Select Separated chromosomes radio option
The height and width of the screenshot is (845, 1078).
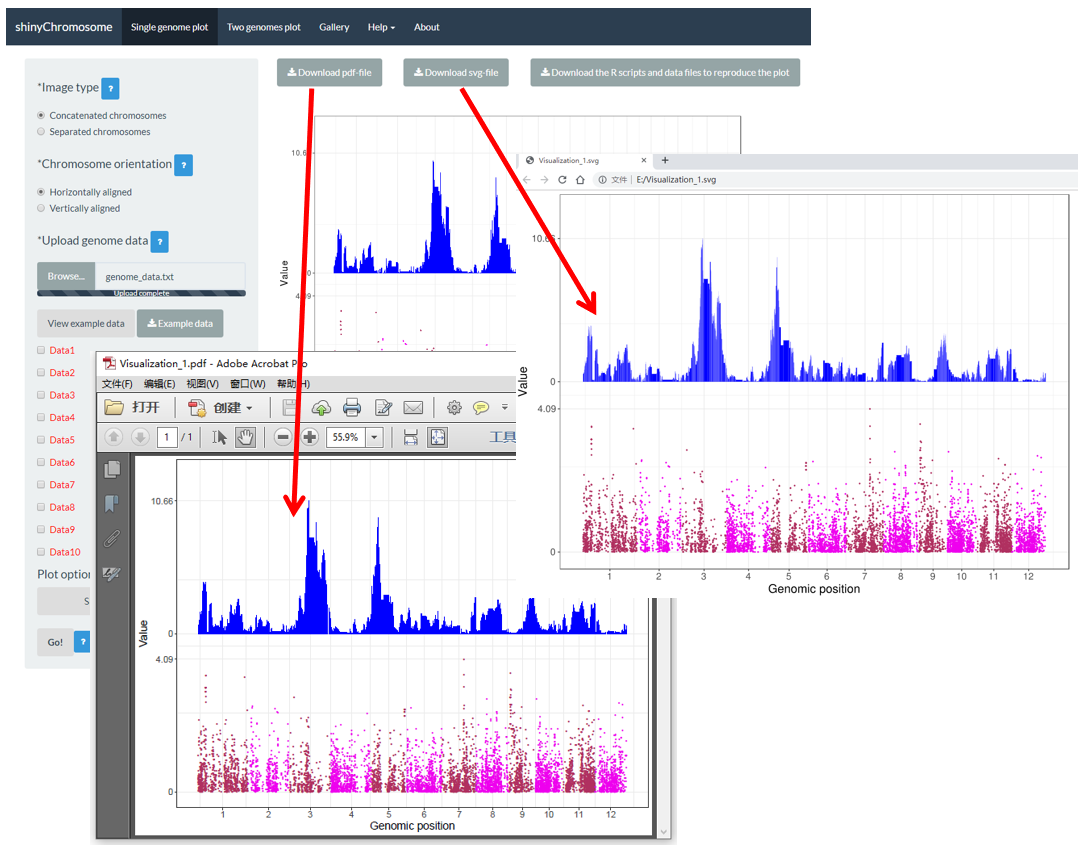tap(41, 131)
